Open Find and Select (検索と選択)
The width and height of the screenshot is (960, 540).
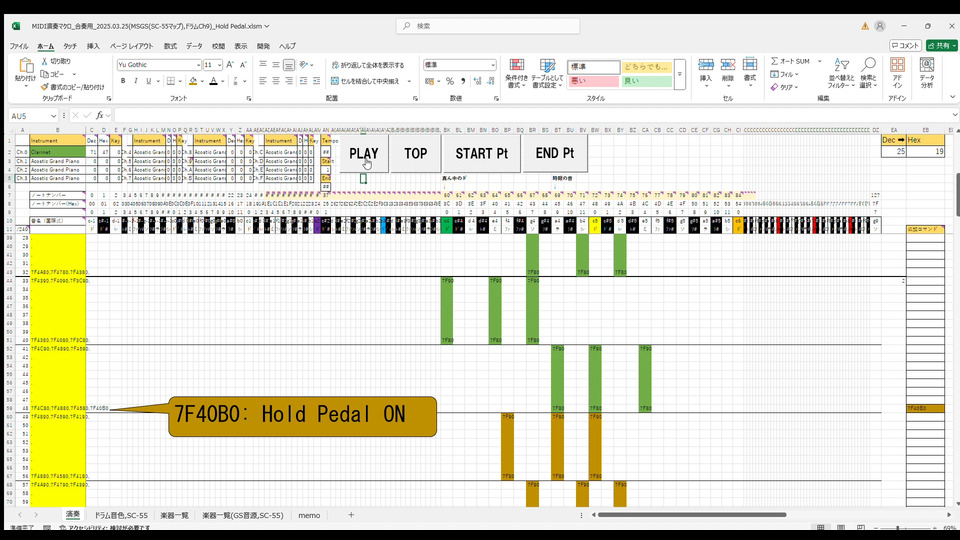tap(868, 73)
